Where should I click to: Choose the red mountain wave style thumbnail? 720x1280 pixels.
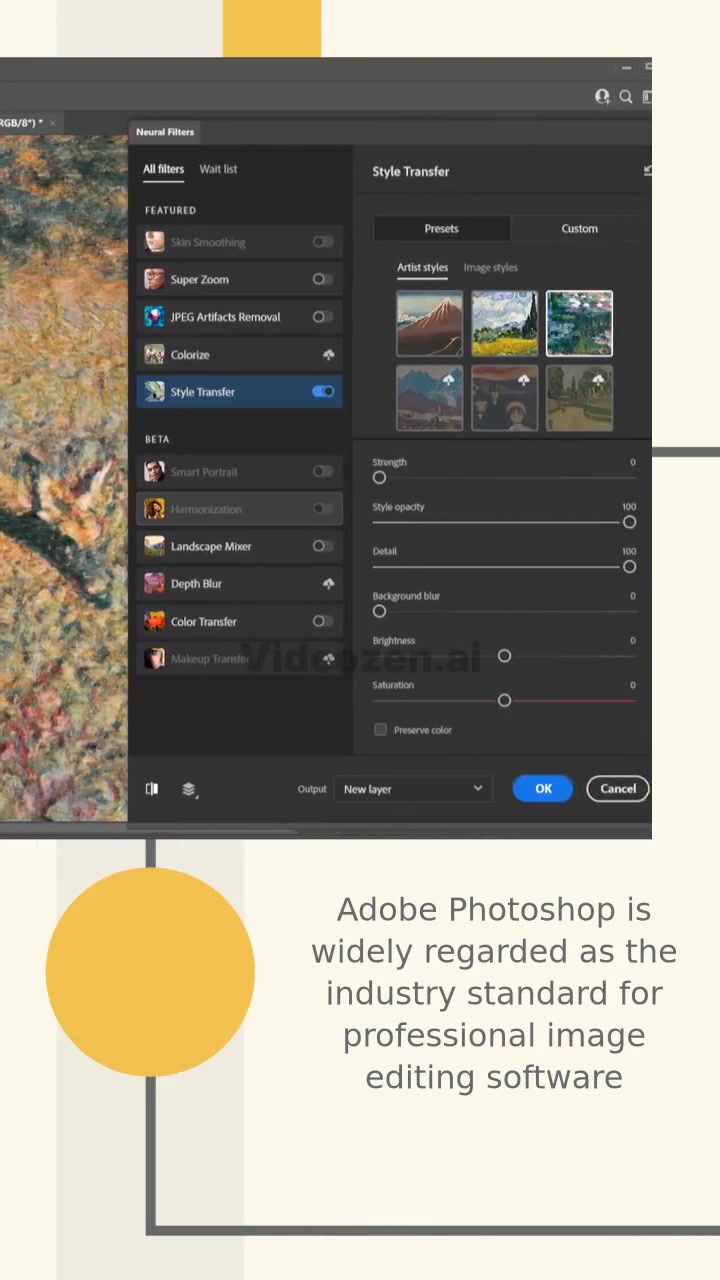tap(429, 324)
